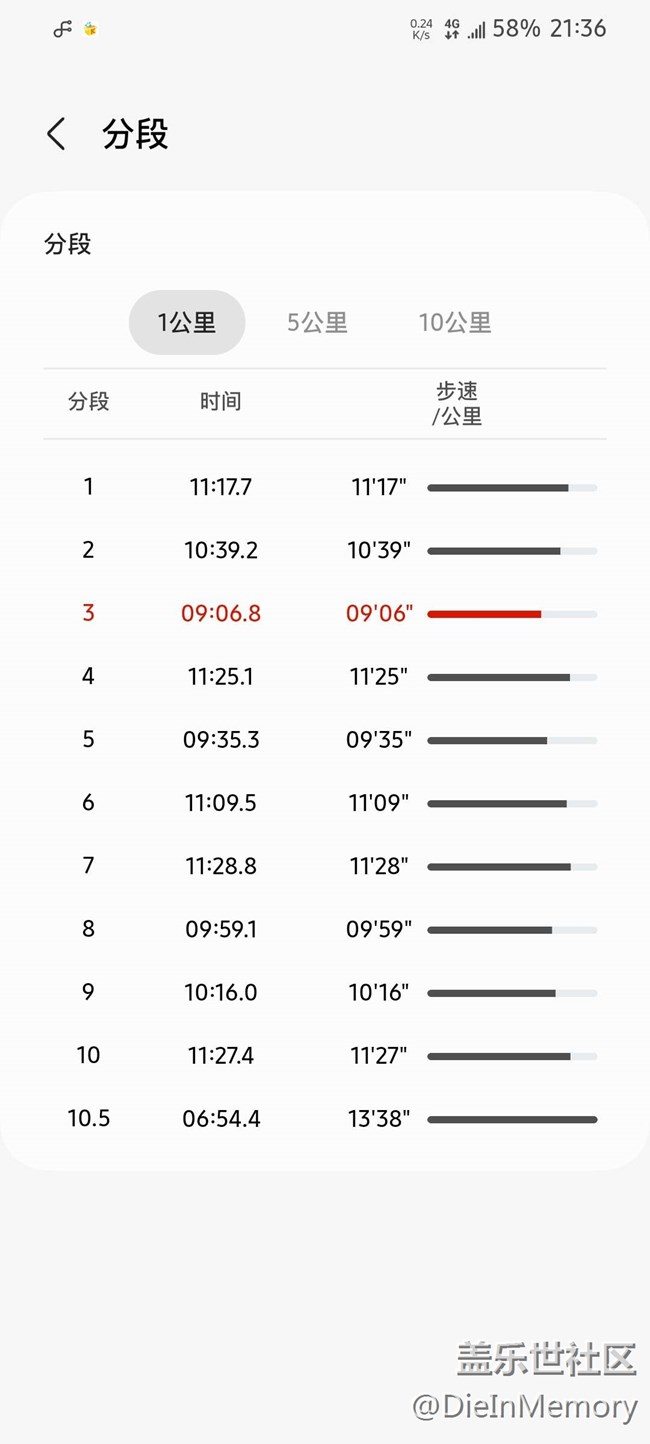Tap the 21:36 clock in status bar
Screen dimensions: 650x1444
pos(578,29)
